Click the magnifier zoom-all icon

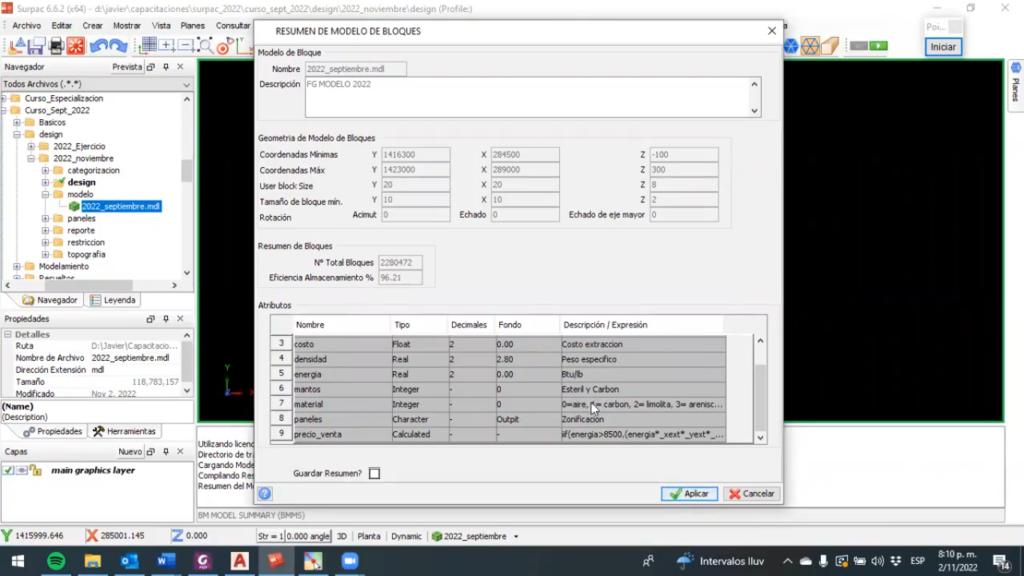click(x=205, y=45)
